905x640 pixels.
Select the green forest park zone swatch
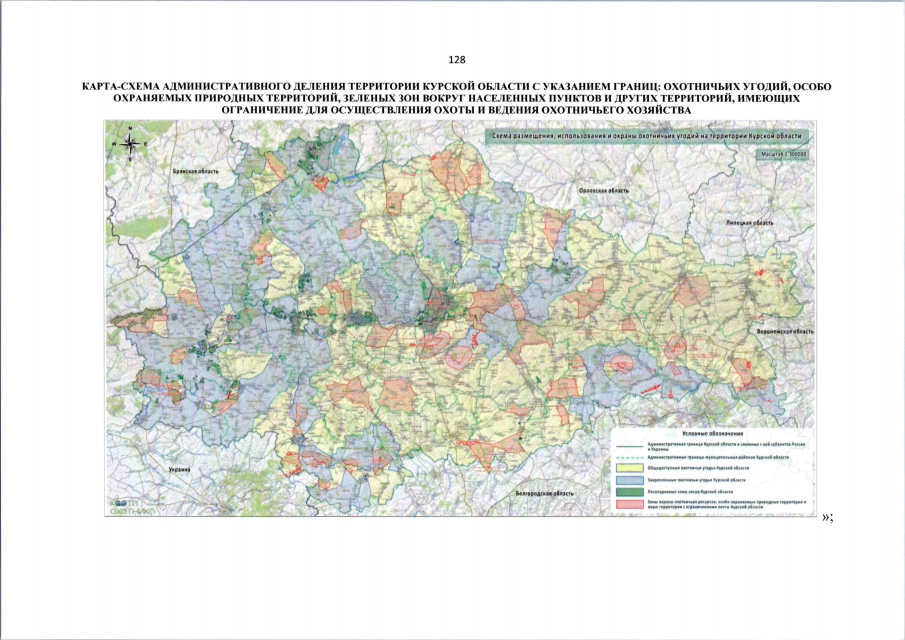[x=632, y=492]
